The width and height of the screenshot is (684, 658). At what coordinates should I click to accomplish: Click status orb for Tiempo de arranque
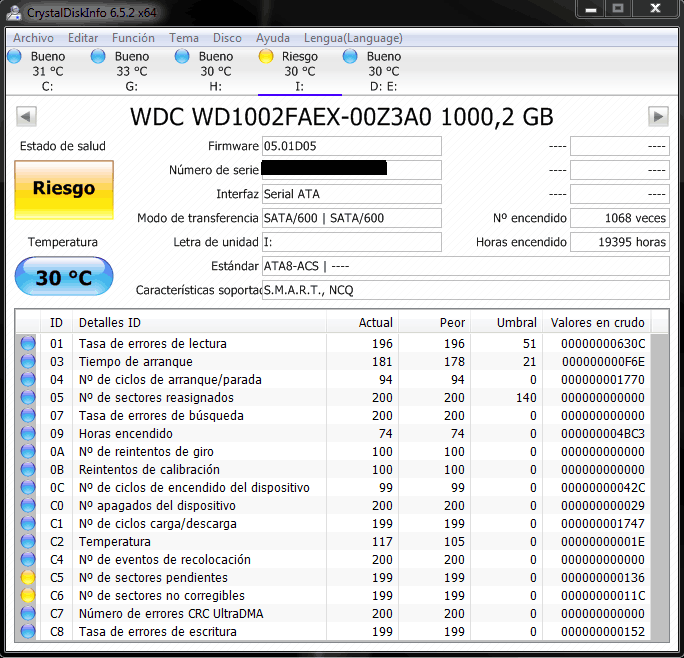28,361
